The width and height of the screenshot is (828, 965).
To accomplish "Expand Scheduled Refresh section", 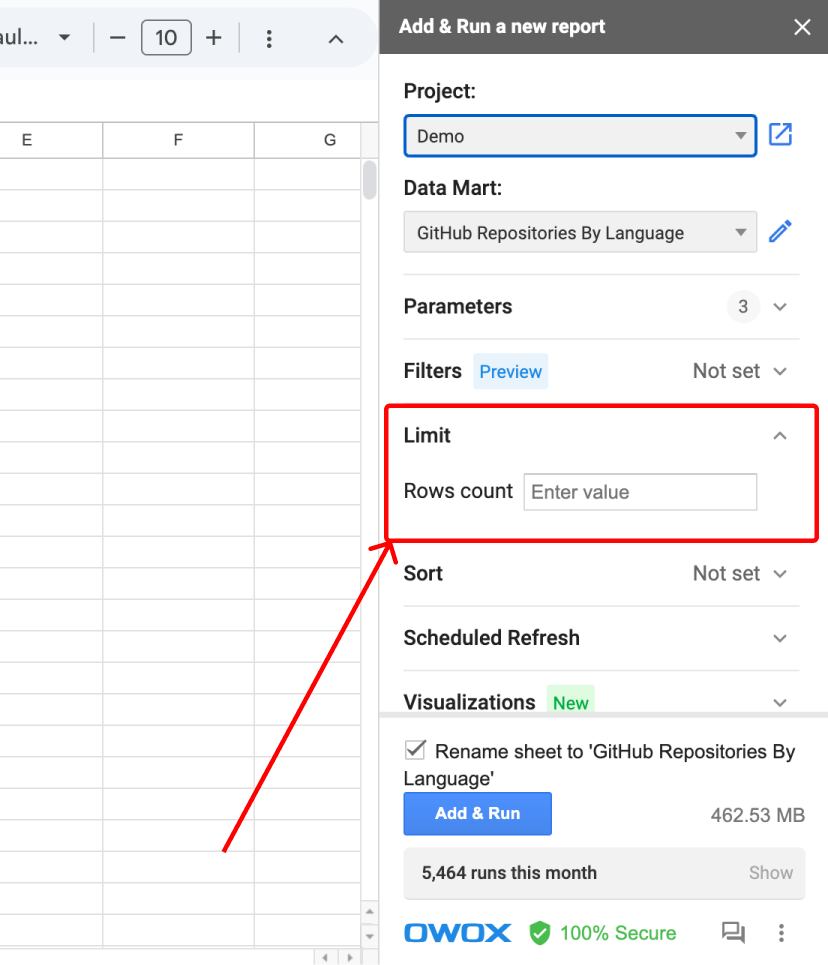I will 601,638.
